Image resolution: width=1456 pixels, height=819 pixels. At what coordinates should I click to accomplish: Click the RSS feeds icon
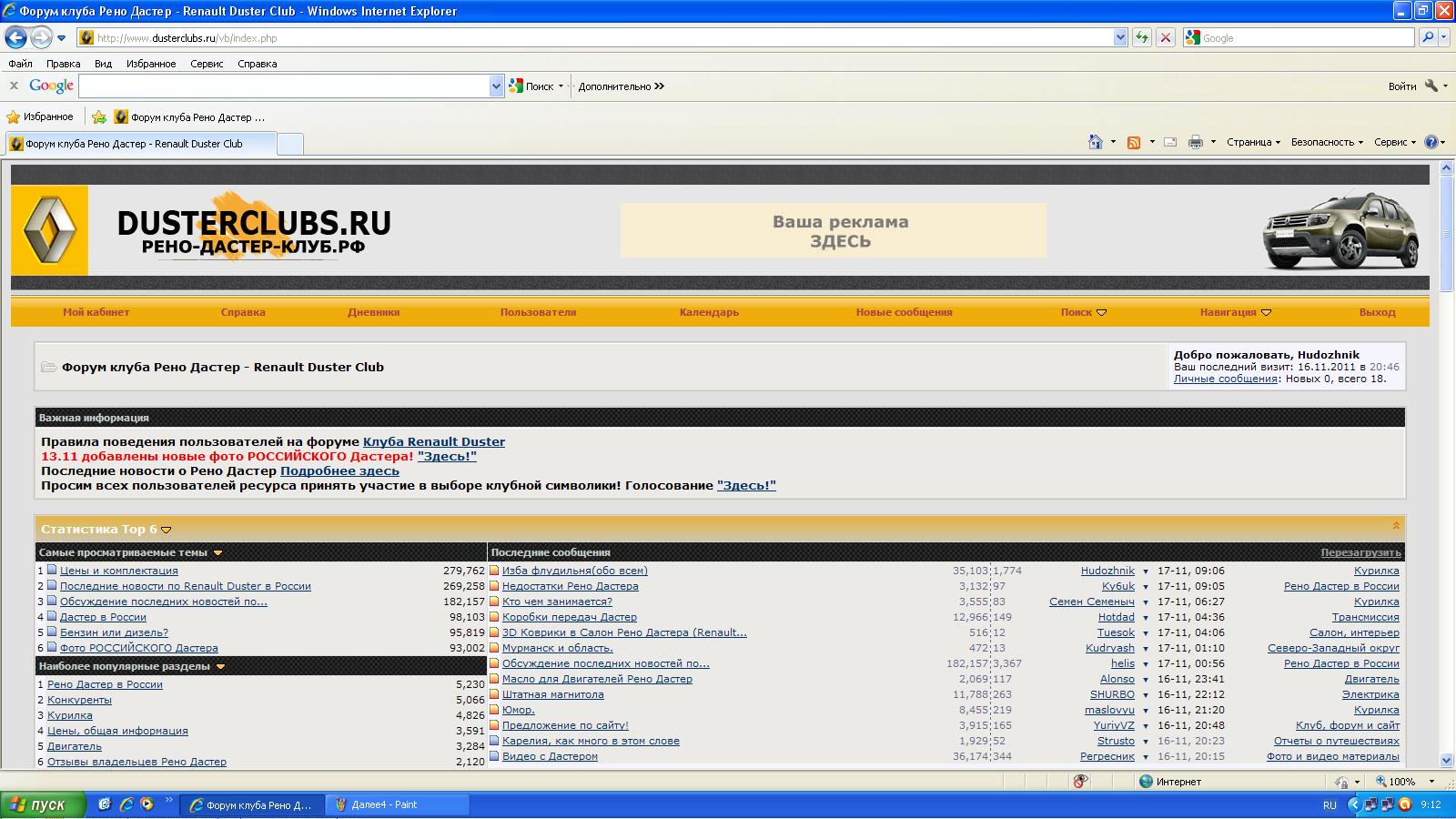click(x=1134, y=142)
